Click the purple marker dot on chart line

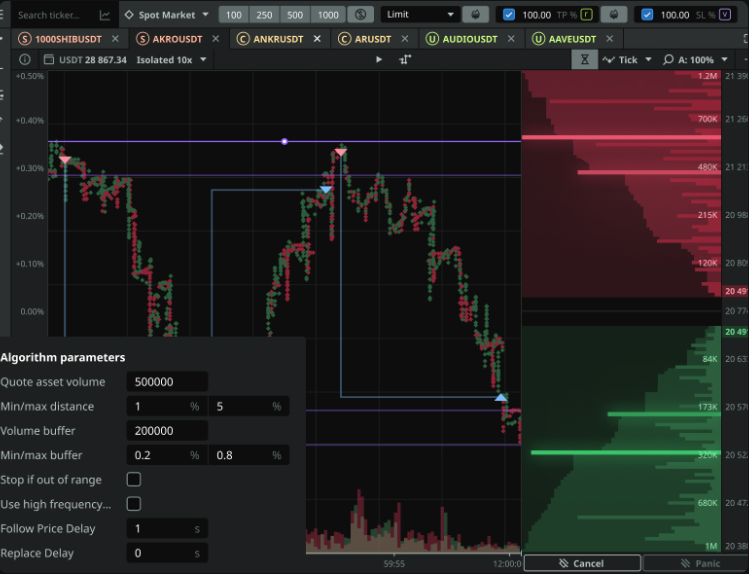pyautogui.click(x=285, y=141)
